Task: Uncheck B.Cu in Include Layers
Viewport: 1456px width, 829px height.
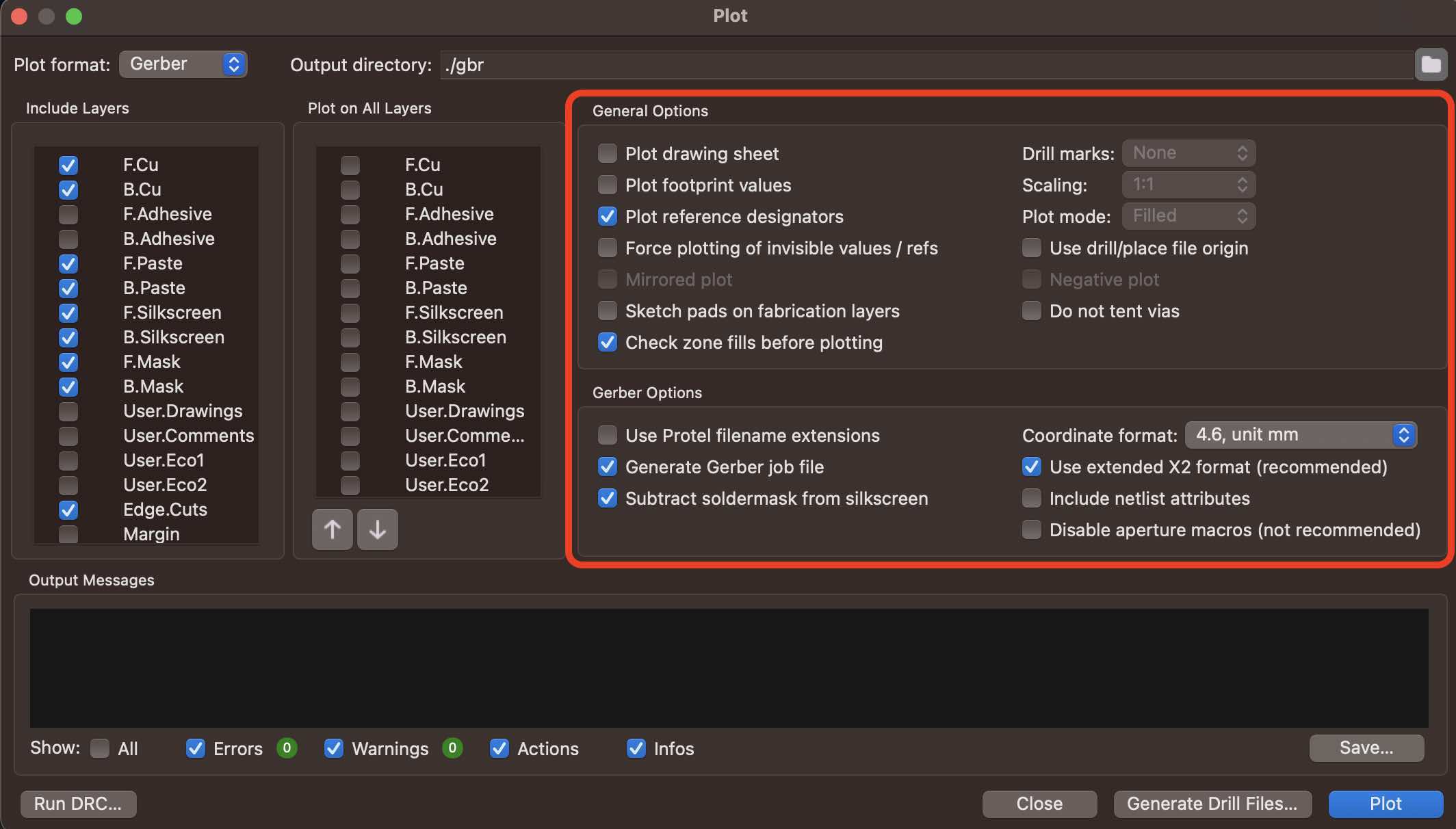Action: point(68,189)
